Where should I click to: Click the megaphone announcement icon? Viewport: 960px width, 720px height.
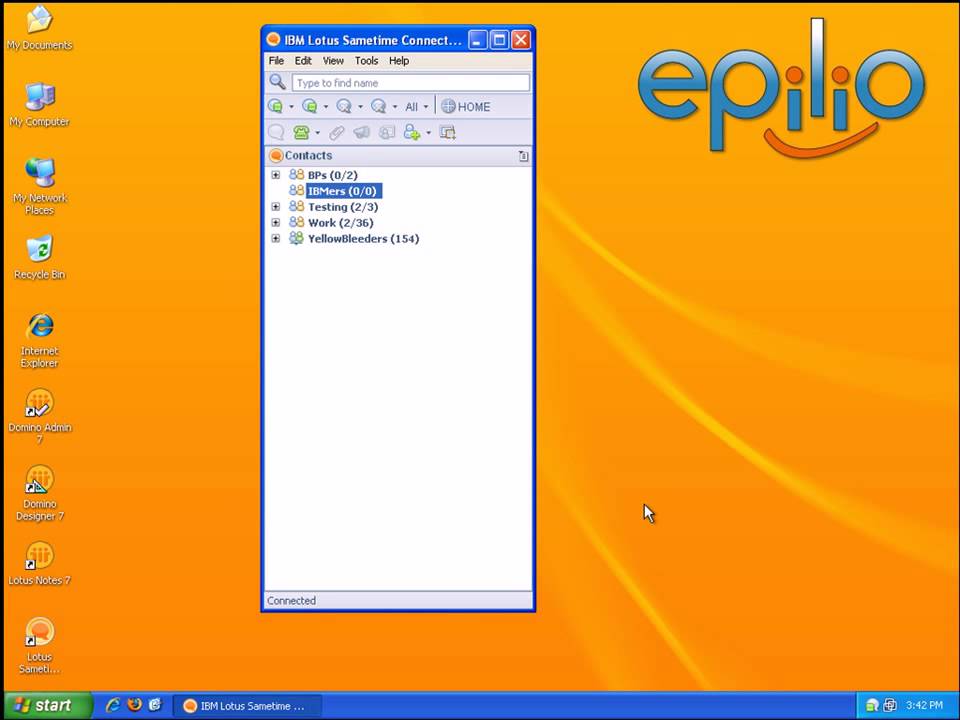coord(362,132)
